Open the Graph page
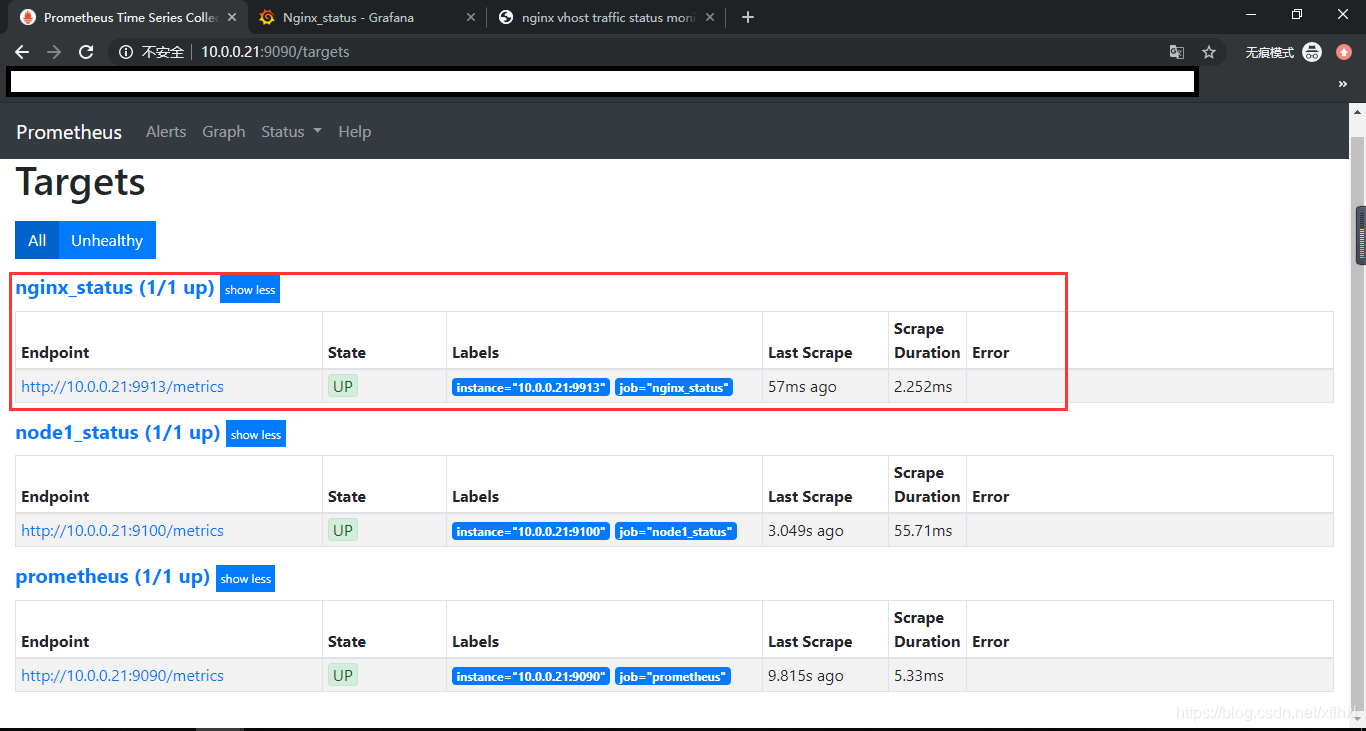Screen dimensions: 1366x731 [224, 132]
